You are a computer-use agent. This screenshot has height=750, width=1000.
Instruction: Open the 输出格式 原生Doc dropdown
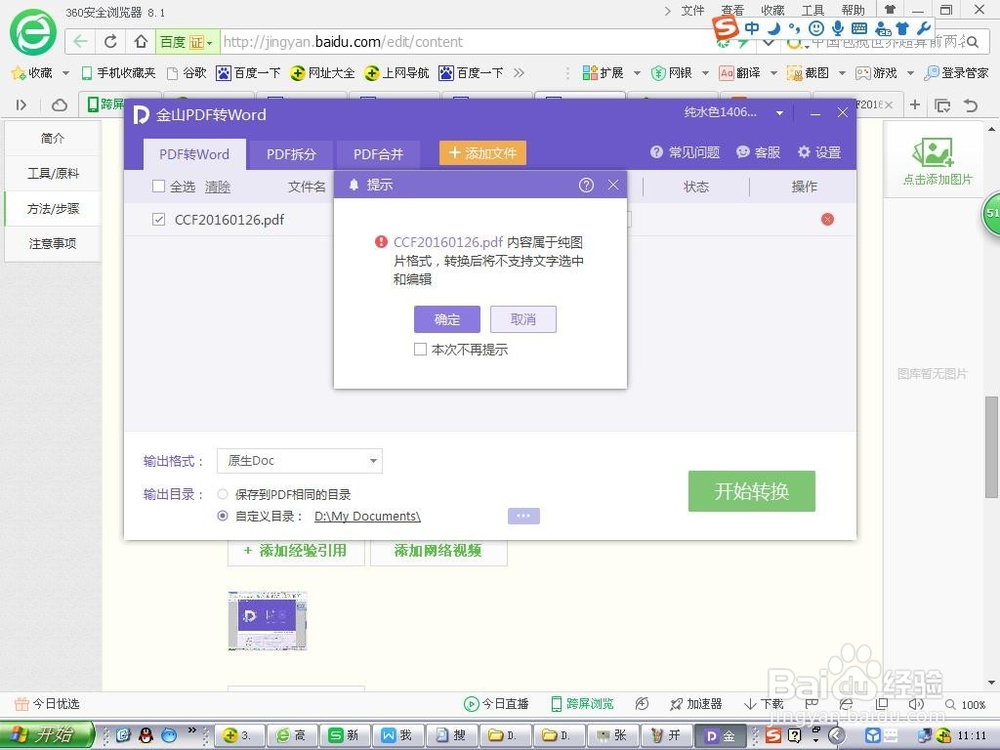[300, 460]
